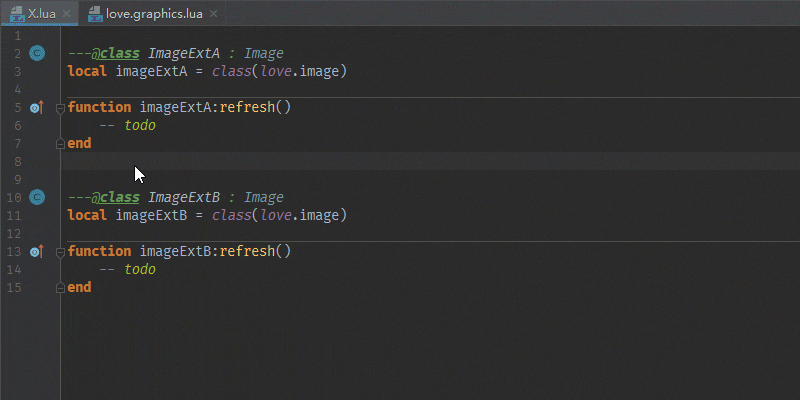Click love.image argument on line 3
The width and height of the screenshot is (800, 400).
[299, 71]
